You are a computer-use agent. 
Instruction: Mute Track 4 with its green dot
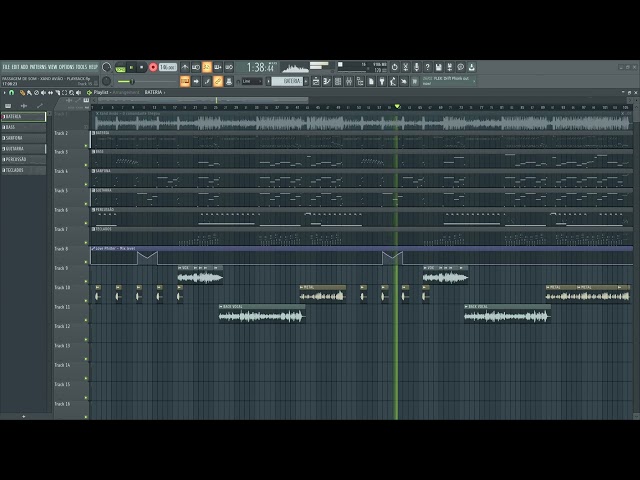point(86,184)
